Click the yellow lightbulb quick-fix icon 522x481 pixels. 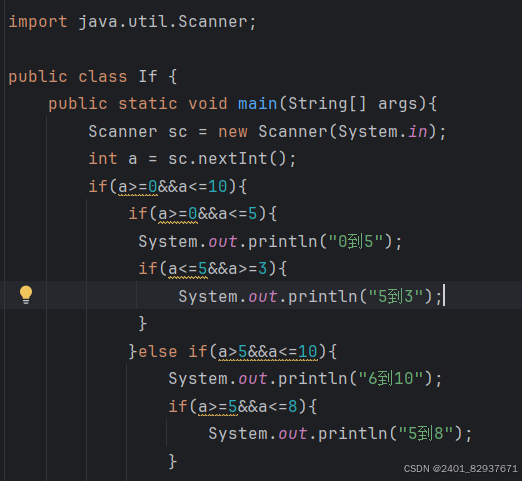point(26,295)
